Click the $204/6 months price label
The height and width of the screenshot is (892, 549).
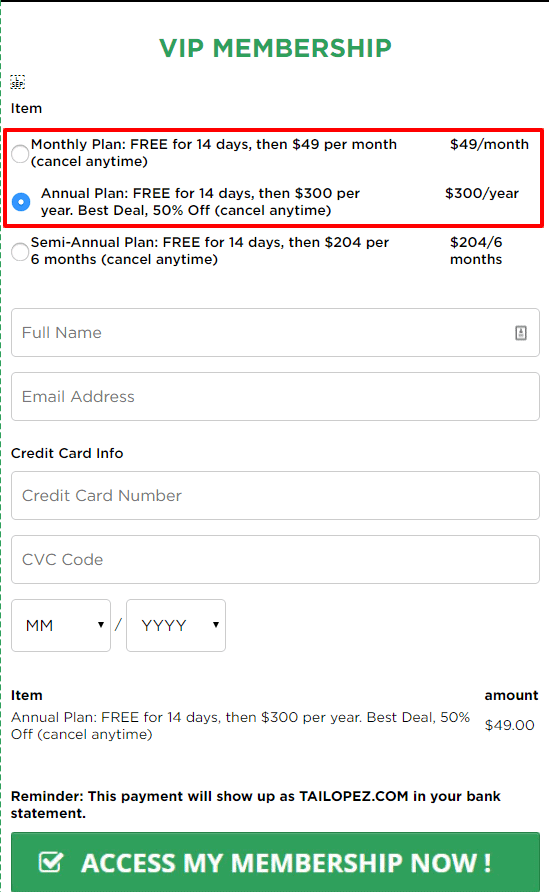pyautogui.click(x=476, y=251)
